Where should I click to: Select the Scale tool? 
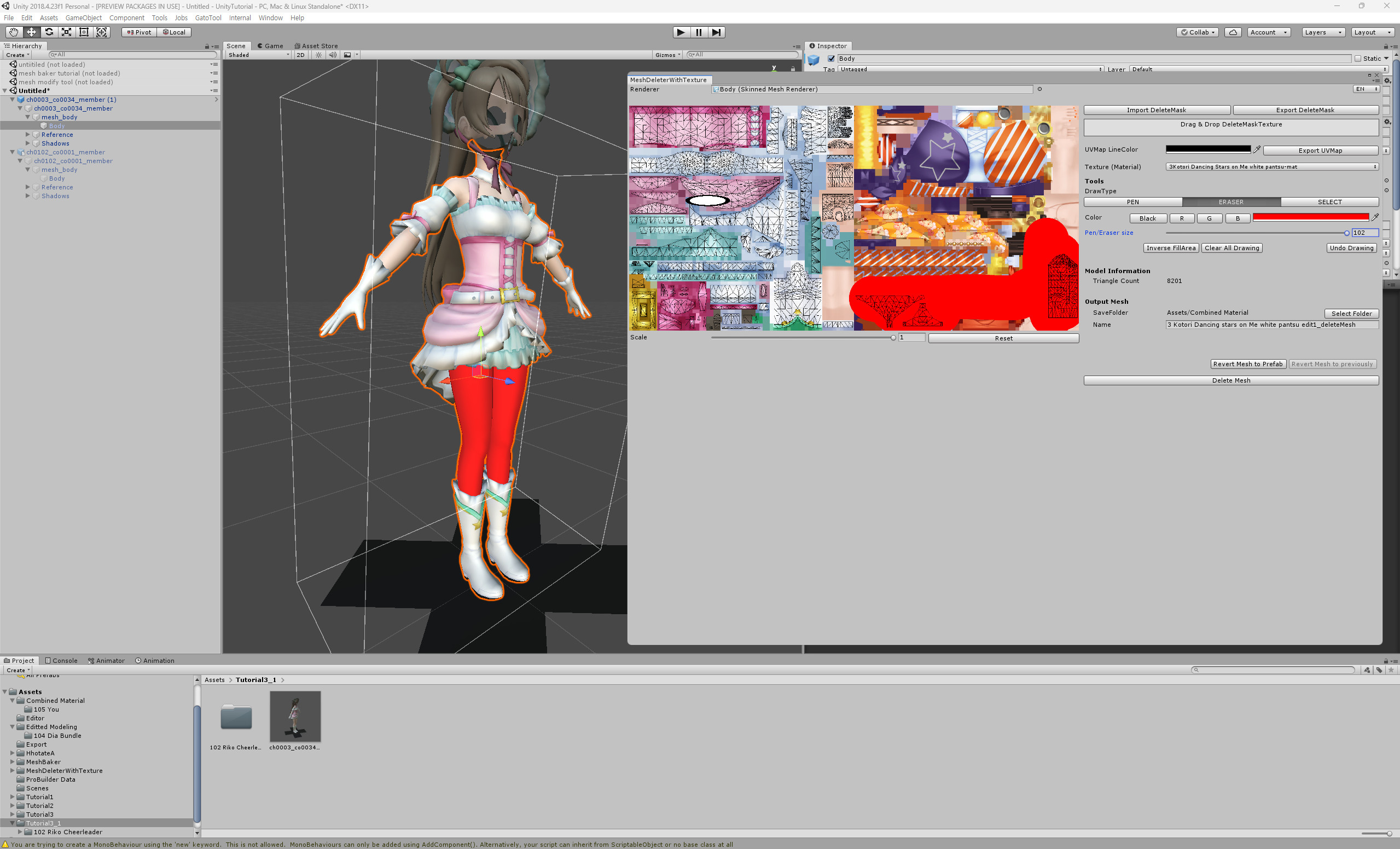[67, 32]
